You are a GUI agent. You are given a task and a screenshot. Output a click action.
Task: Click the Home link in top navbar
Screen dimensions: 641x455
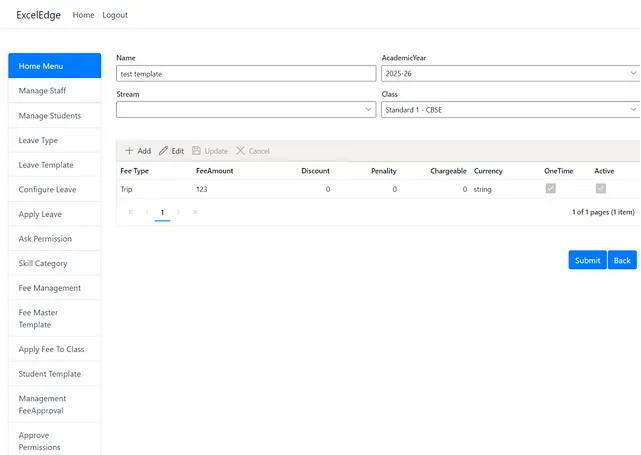pos(83,15)
